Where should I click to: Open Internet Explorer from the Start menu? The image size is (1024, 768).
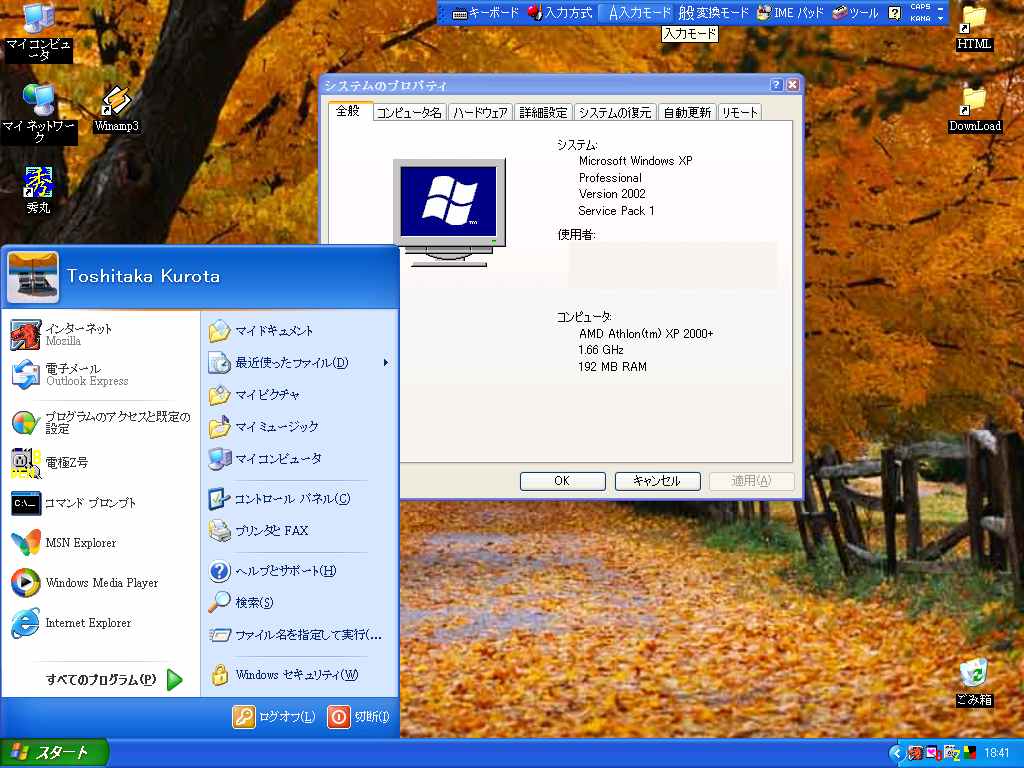101,623
